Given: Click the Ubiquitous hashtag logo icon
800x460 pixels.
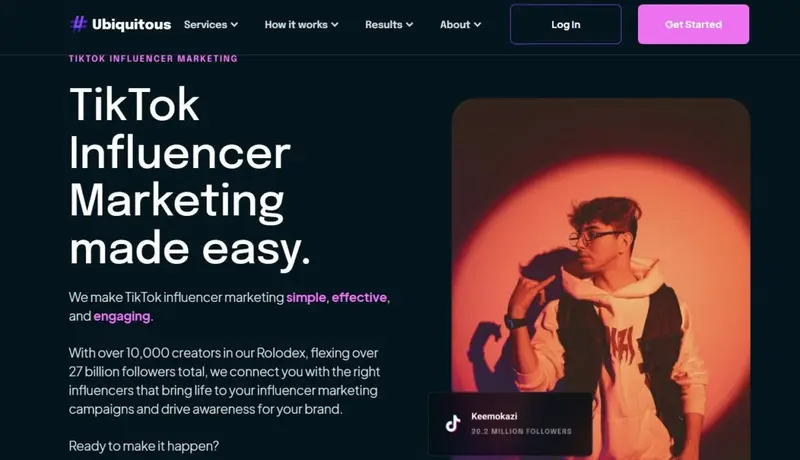Looking at the screenshot, I should [x=78, y=24].
